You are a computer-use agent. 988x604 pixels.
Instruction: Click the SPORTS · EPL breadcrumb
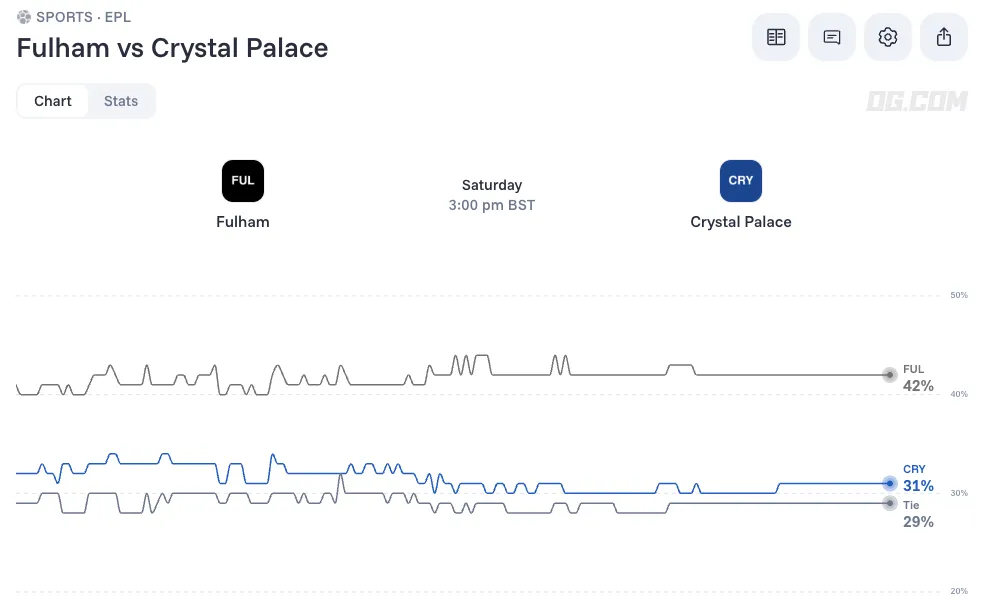coord(83,17)
